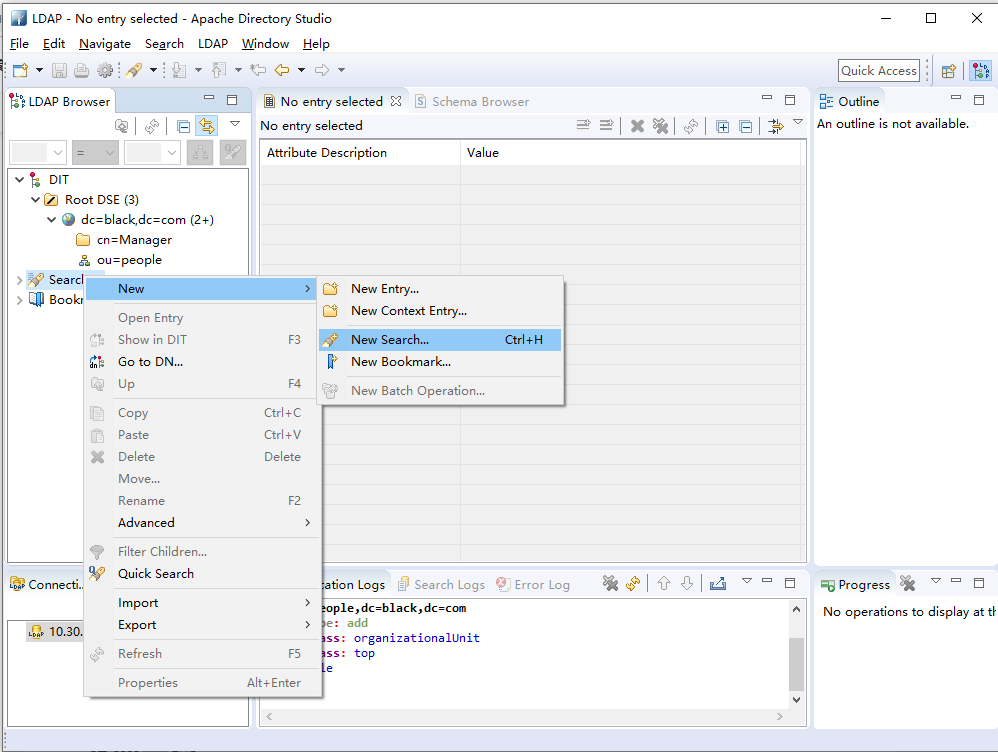Open the Navigate menu

click(105, 44)
